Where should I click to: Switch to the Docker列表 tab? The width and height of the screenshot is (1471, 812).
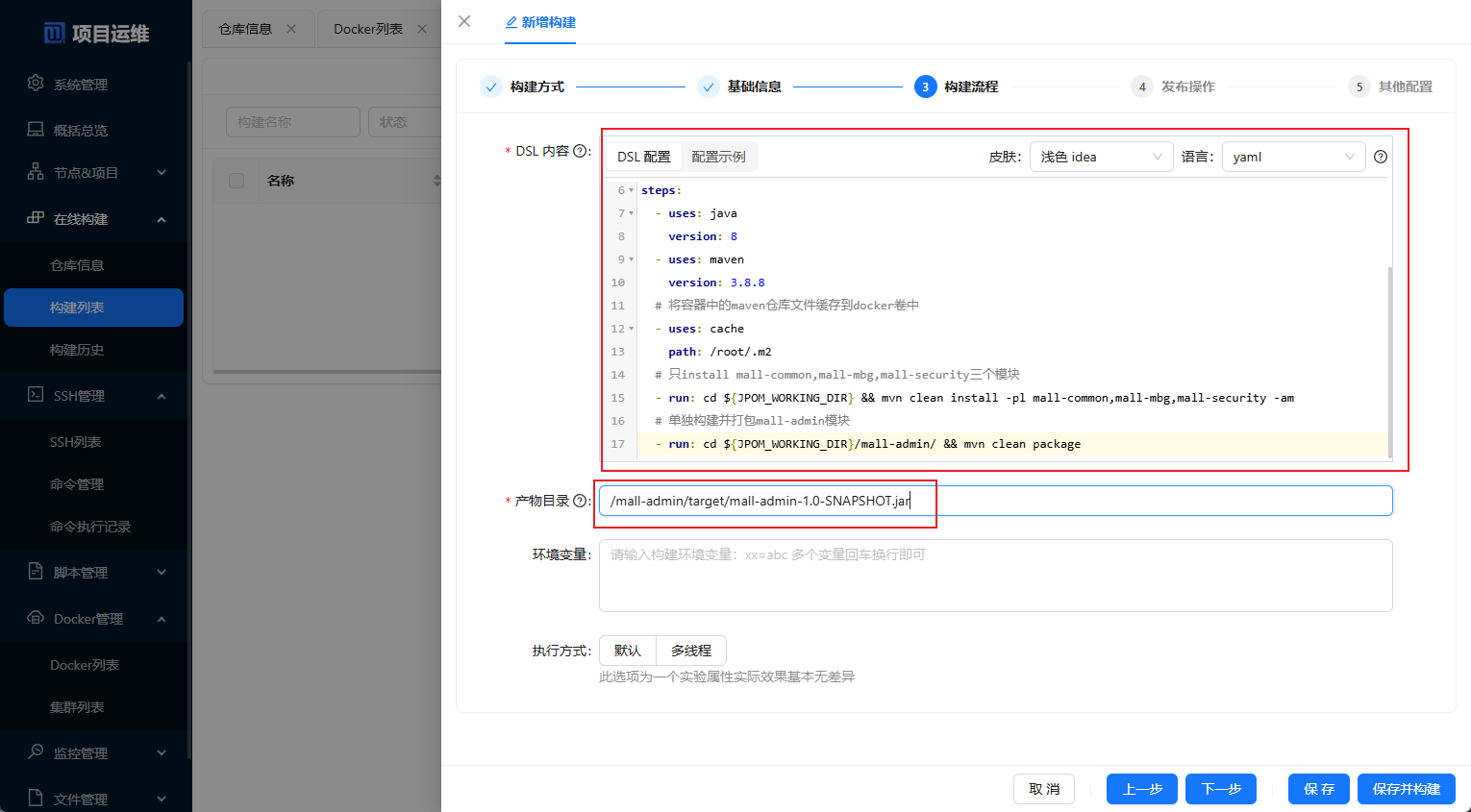click(368, 29)
